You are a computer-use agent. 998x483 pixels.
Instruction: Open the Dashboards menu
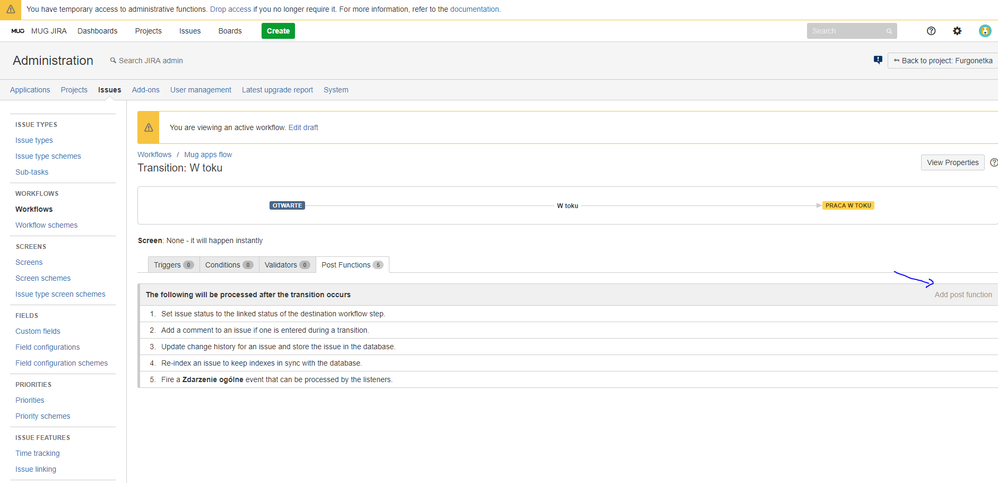click(97, 31)
